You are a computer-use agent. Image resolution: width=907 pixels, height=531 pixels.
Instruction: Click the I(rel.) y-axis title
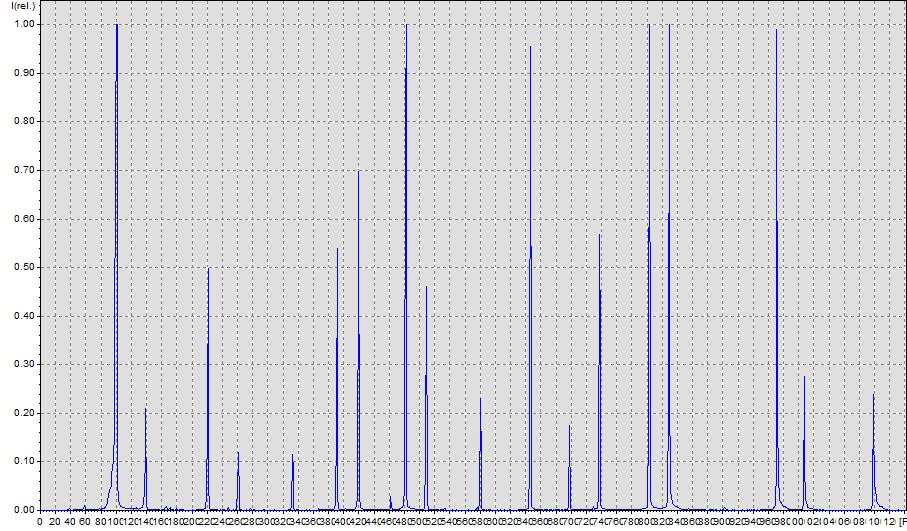(20, 6)
